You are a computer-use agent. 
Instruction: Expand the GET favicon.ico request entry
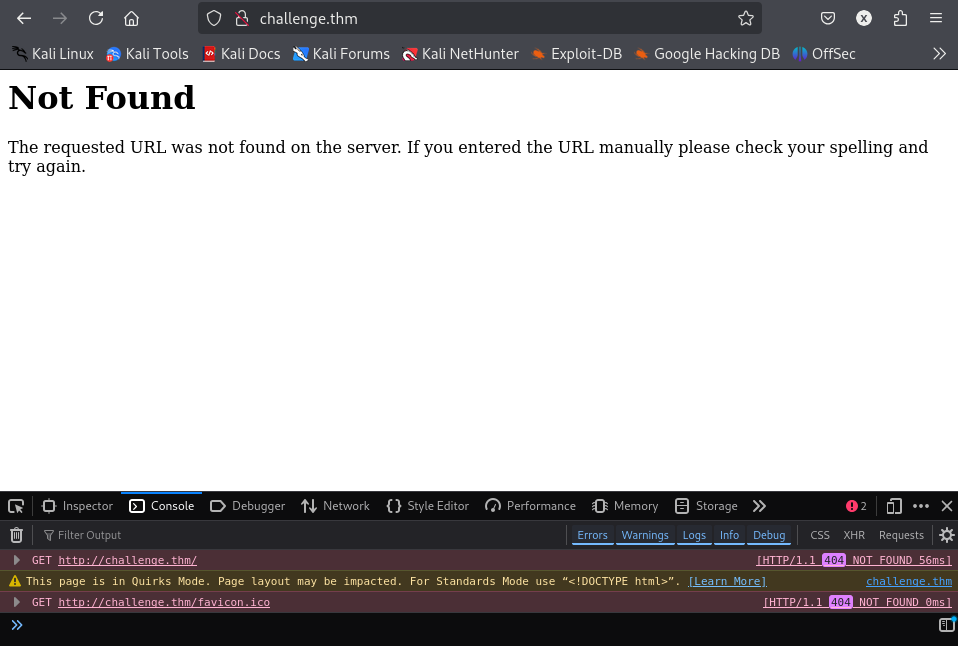[x=17, y=602]
